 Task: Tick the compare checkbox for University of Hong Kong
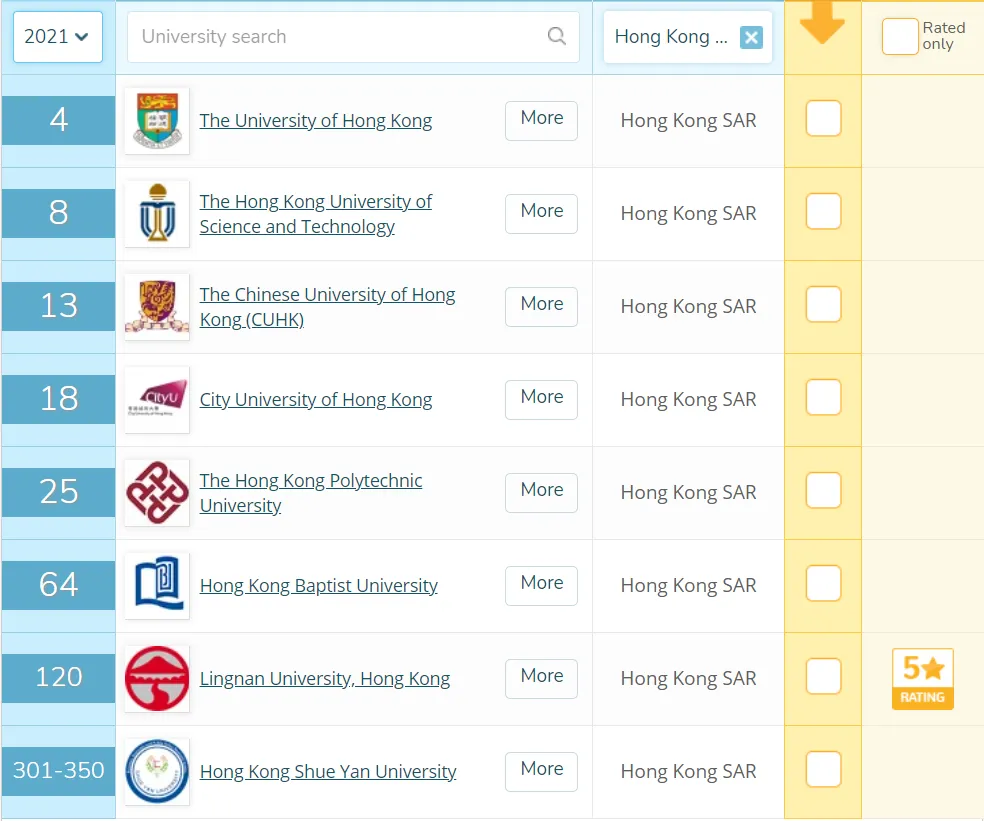tap(823, 119)
